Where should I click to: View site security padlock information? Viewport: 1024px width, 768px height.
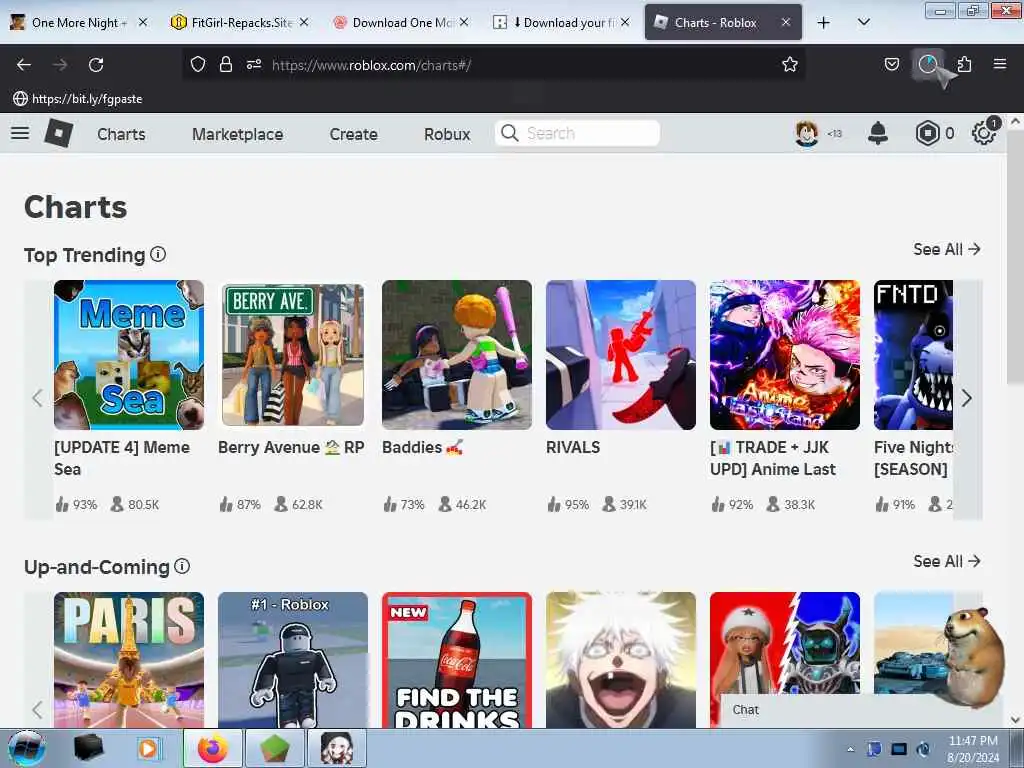click(226, 64)
